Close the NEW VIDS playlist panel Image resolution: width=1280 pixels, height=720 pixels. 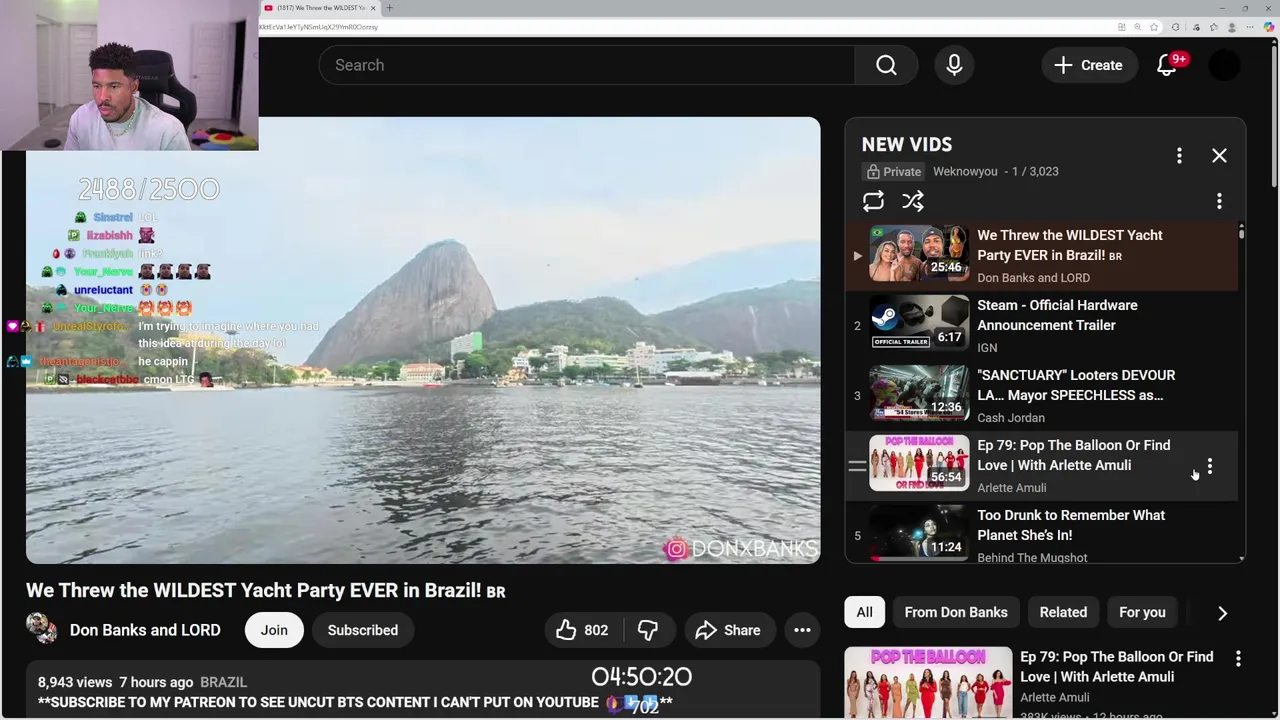click(x=1219, y=156)
